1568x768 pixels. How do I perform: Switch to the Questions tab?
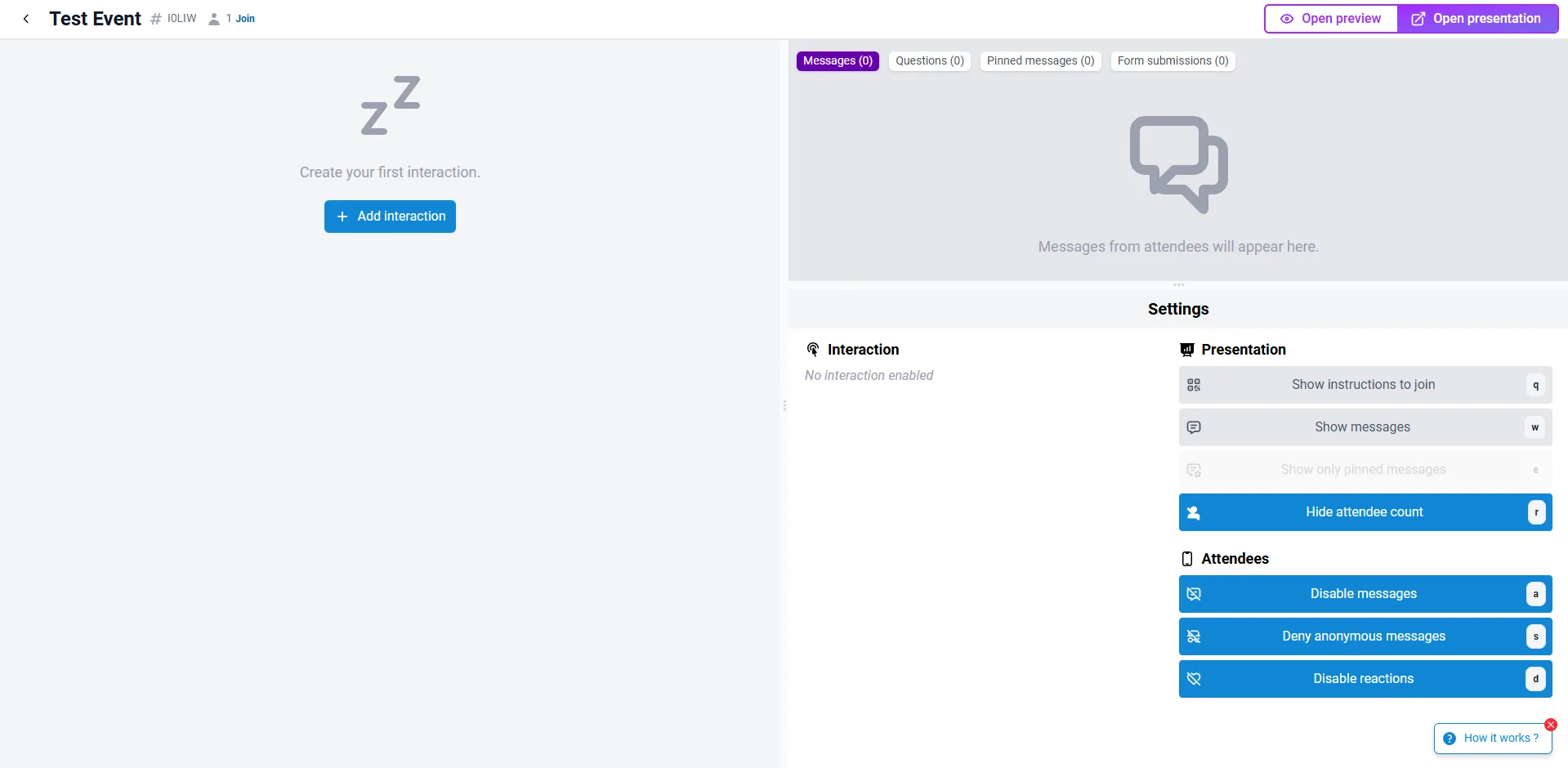929,60
